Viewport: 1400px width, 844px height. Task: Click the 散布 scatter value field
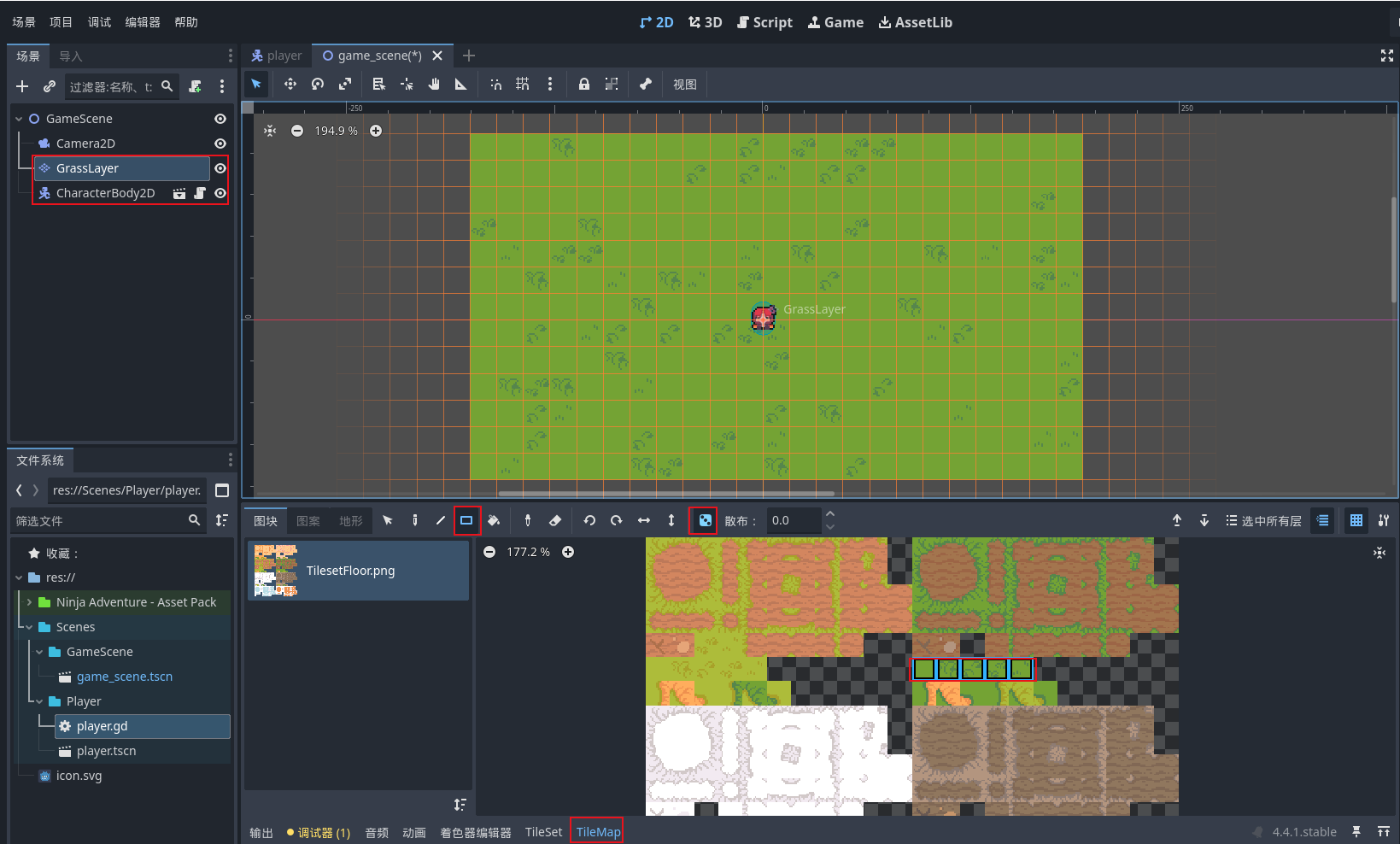(x=794, y=520)
